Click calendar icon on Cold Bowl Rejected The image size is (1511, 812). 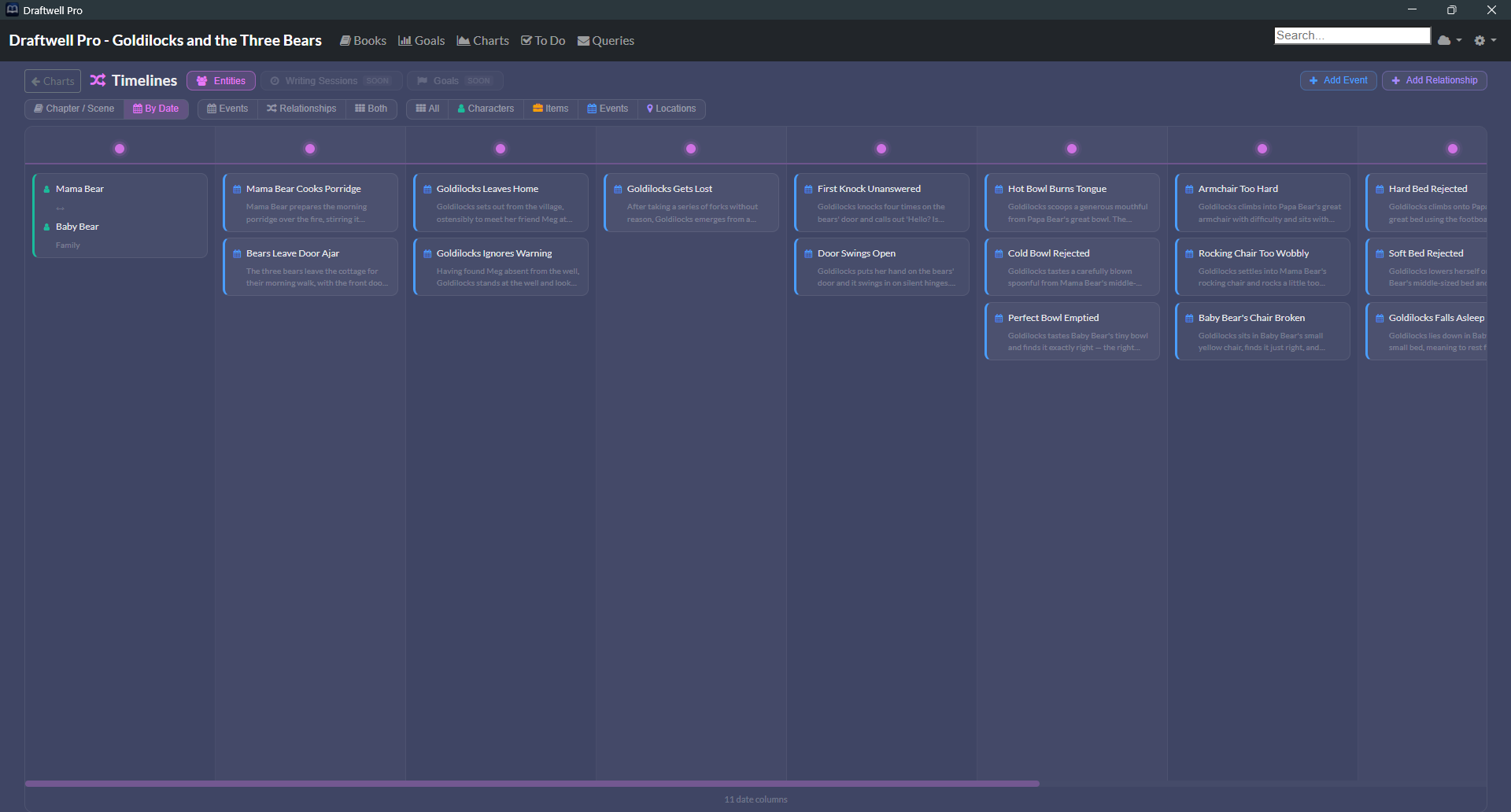pyautogui.click(x=999, y=253)
